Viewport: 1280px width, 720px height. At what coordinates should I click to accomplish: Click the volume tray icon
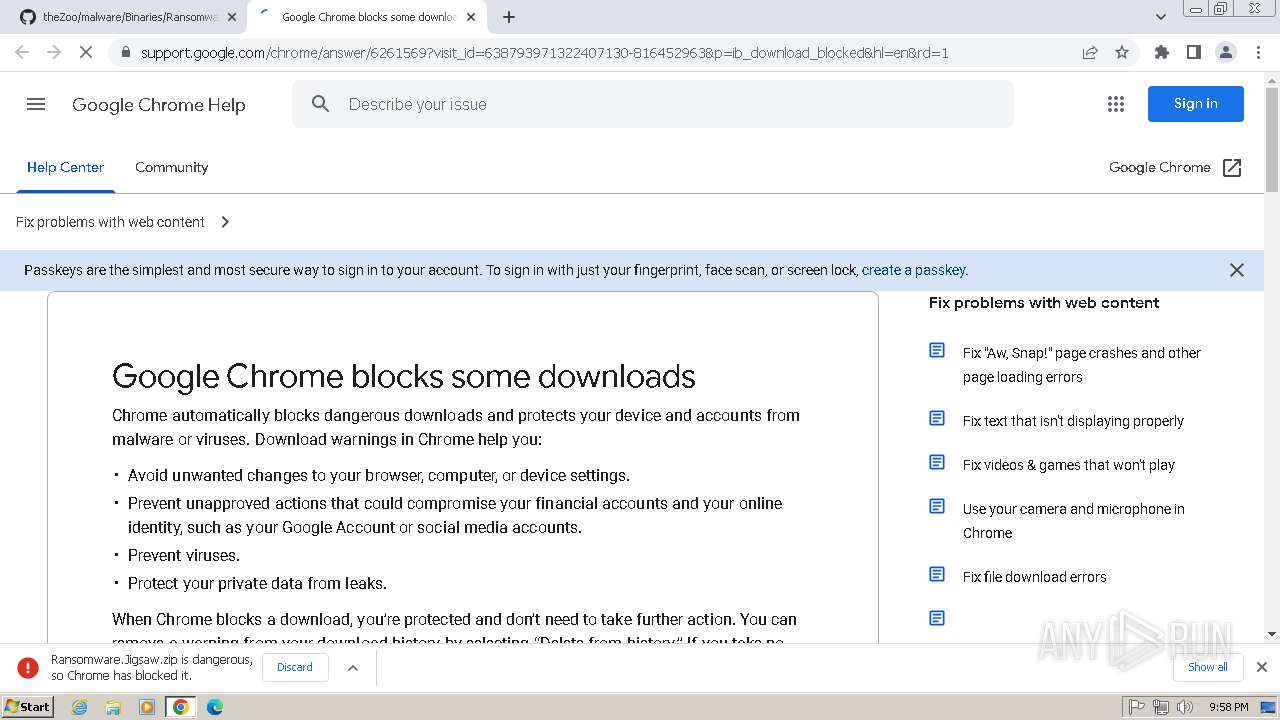point(1185,707)
